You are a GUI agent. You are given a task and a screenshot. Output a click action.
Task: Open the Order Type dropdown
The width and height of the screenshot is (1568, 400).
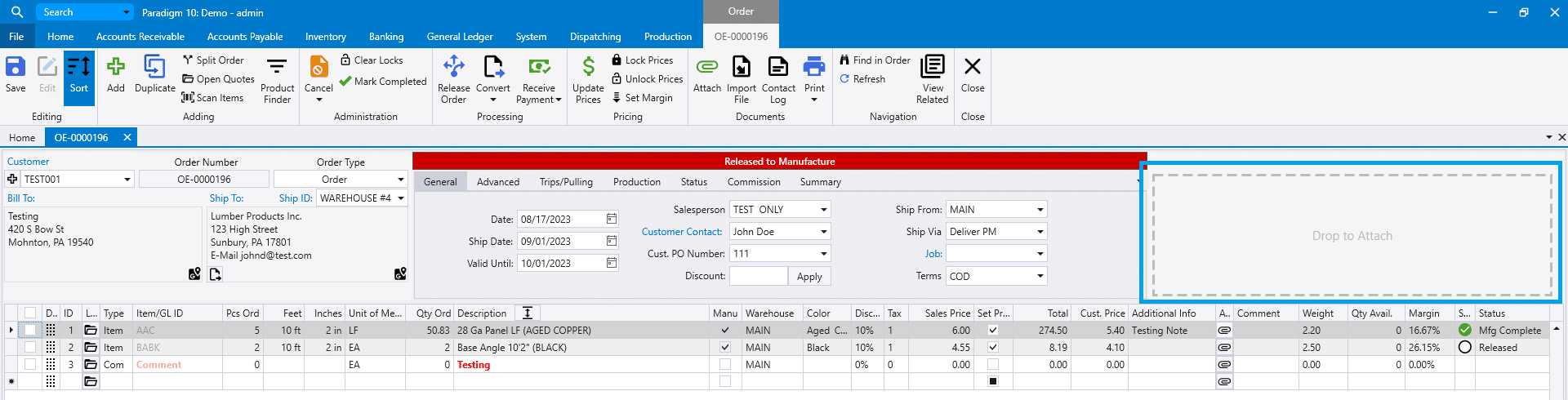(400, 180)
